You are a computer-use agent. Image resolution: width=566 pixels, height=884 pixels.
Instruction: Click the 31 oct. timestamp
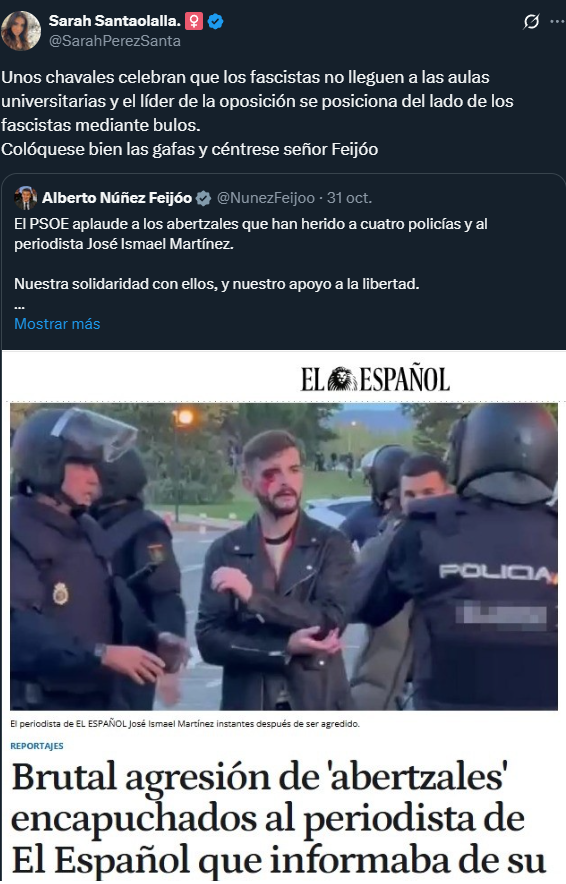pos(350,198)
